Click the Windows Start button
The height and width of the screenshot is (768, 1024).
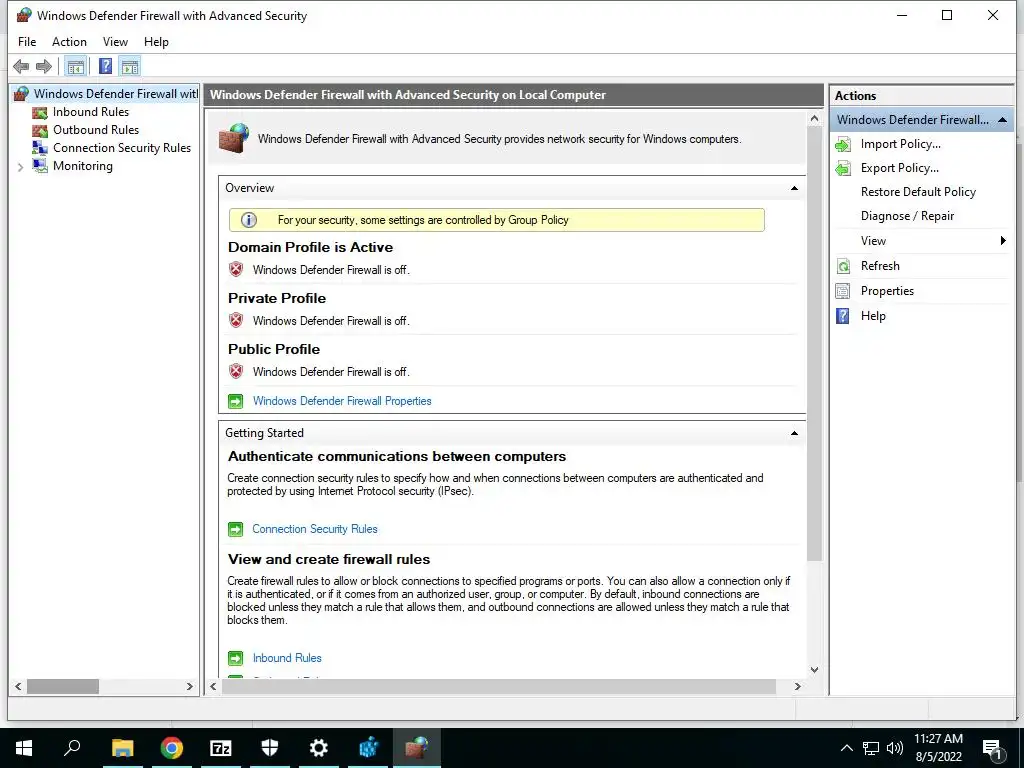click(24, 748)
